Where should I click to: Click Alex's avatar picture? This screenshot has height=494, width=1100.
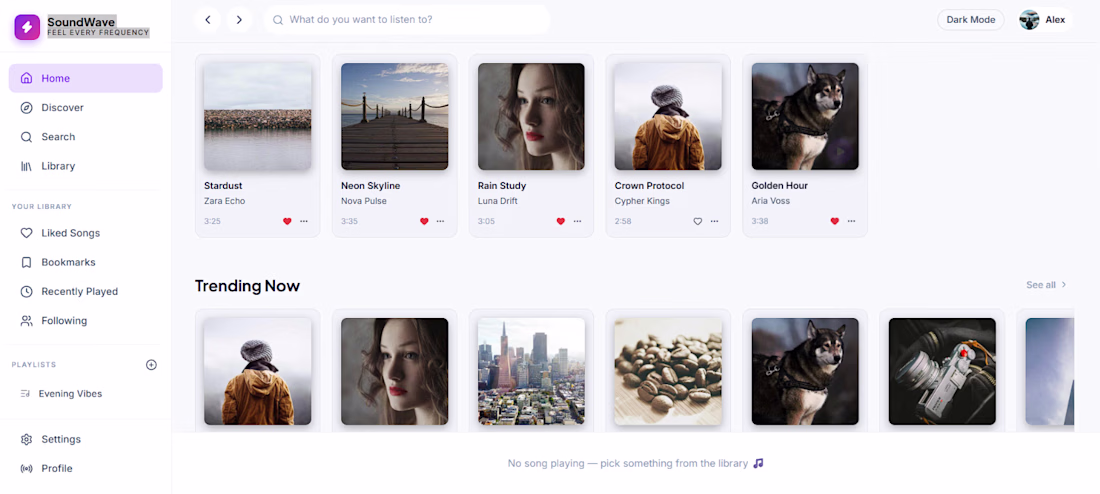pyautogui.click(x=1029, y=20)
